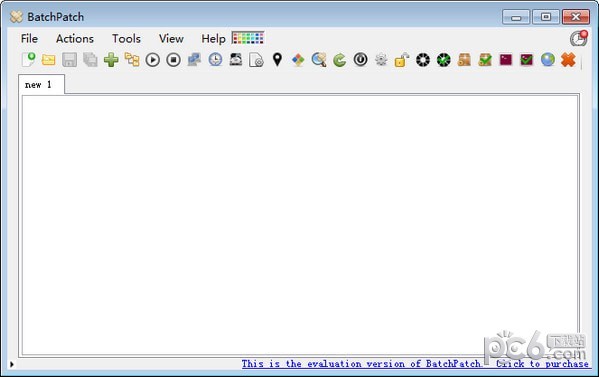Open the View menu

point(171,39)
